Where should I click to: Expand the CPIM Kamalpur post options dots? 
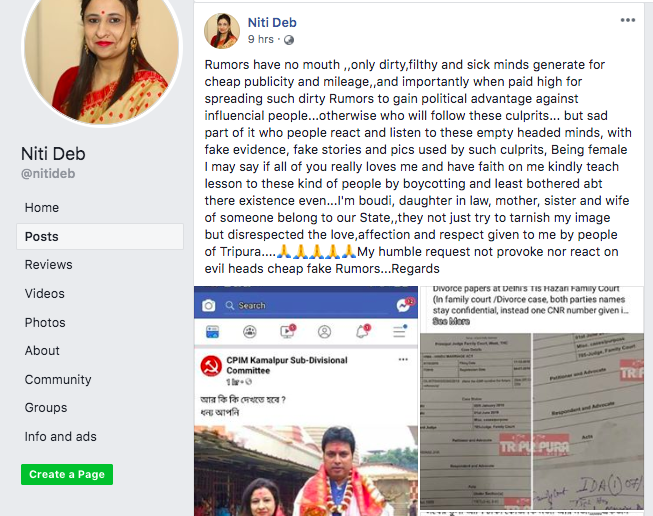403,359
